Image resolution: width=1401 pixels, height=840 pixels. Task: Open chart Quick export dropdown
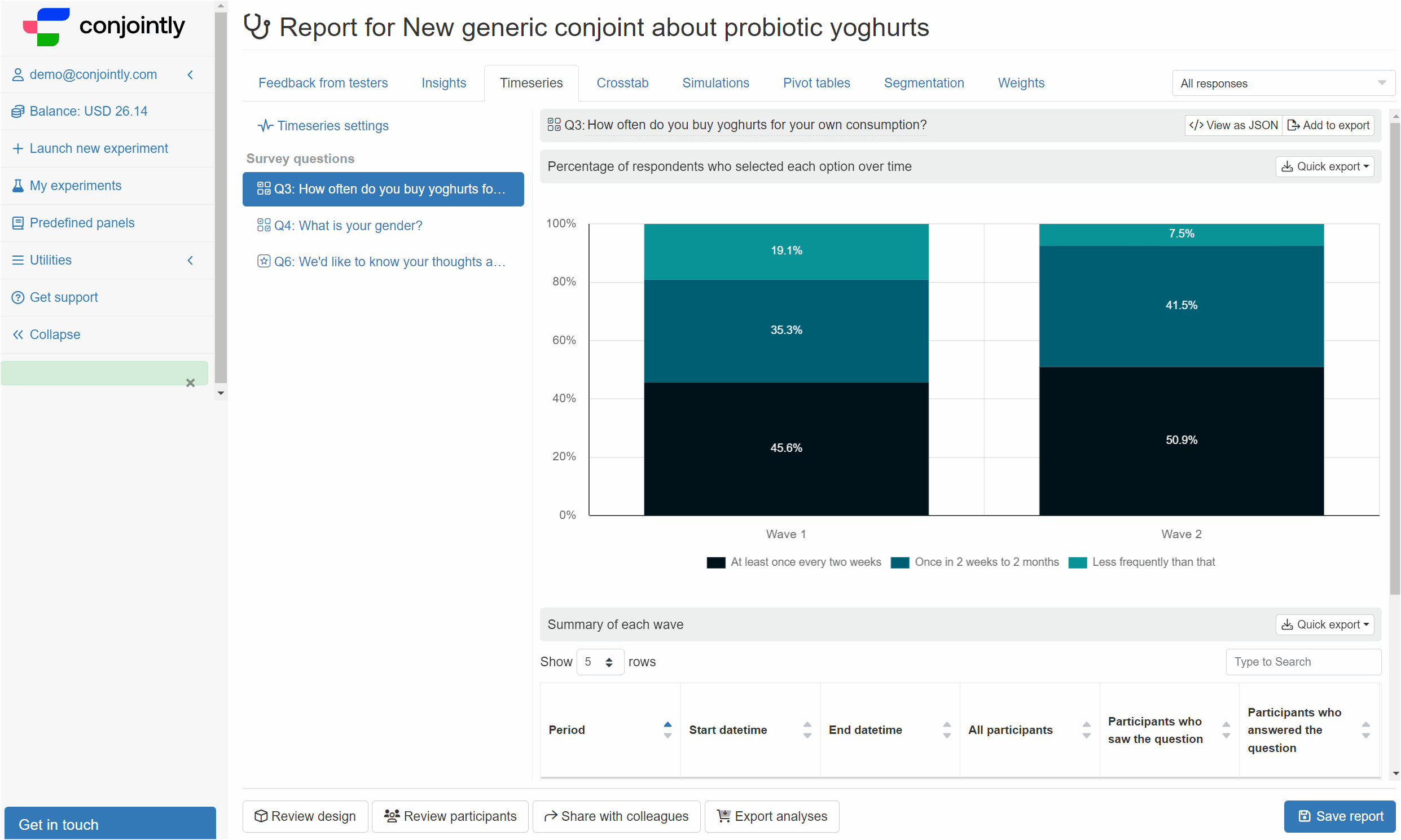tap(1324, 166)
